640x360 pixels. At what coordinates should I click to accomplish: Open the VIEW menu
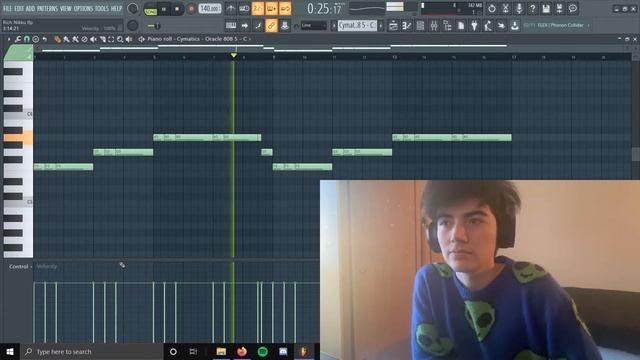click(x=66, y=9)
